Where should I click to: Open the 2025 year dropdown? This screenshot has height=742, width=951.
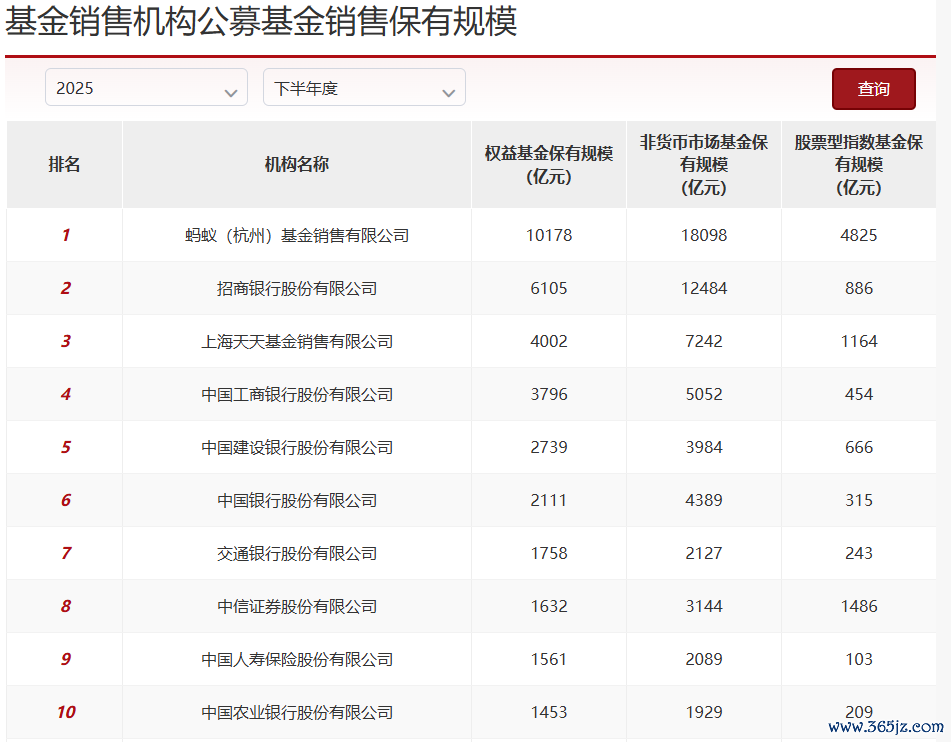pyautogui.click(x=146, y=87)
